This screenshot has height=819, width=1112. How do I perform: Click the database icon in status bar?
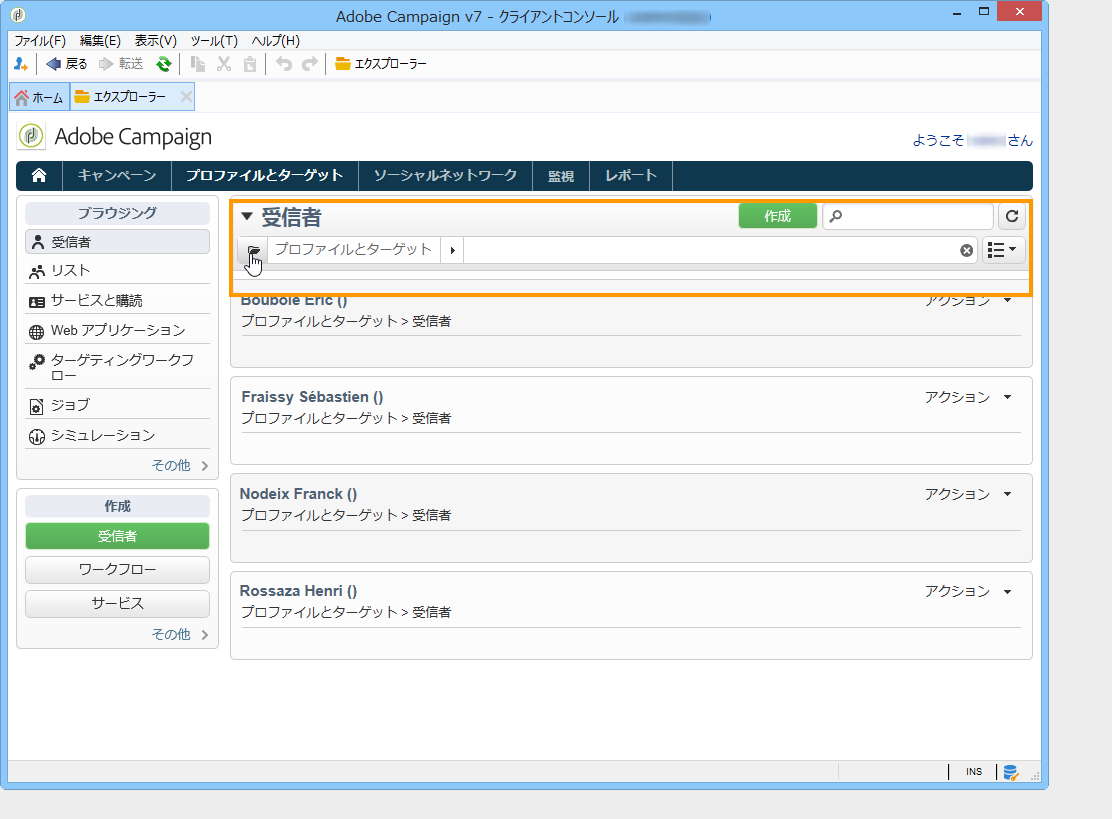[1011, 772]
